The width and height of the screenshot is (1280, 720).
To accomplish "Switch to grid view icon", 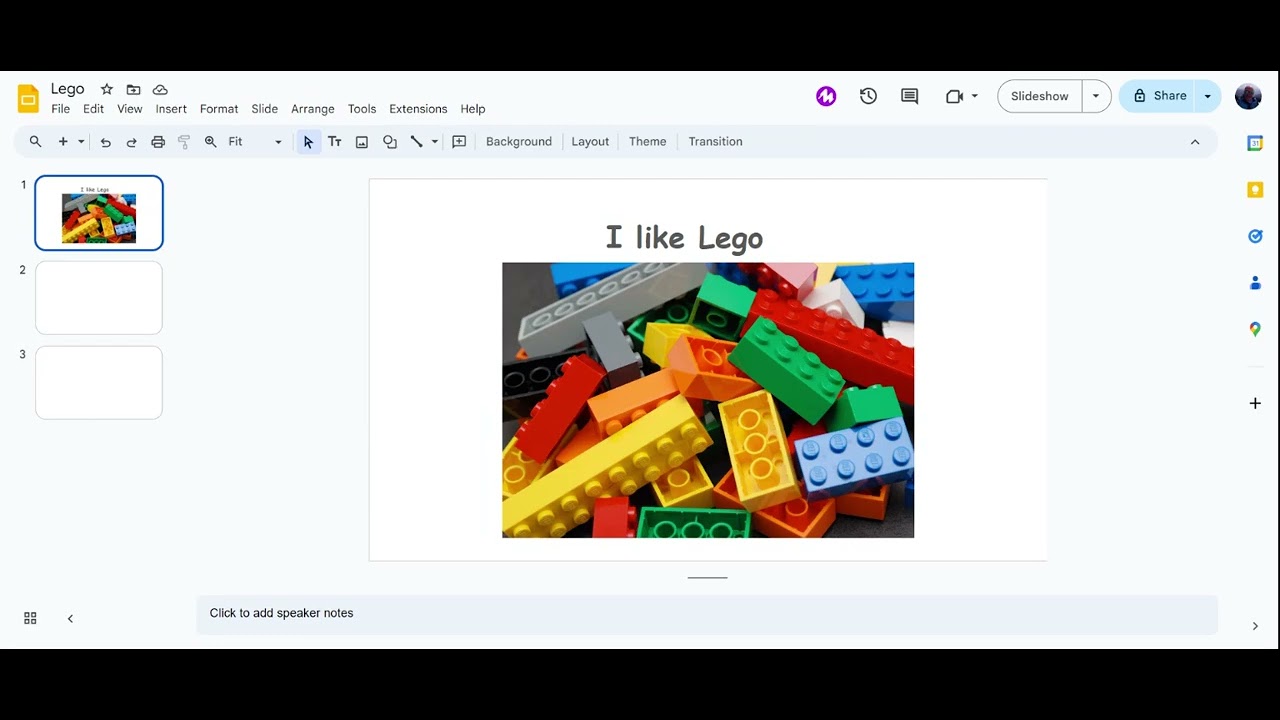I will [x=30, y=619].
